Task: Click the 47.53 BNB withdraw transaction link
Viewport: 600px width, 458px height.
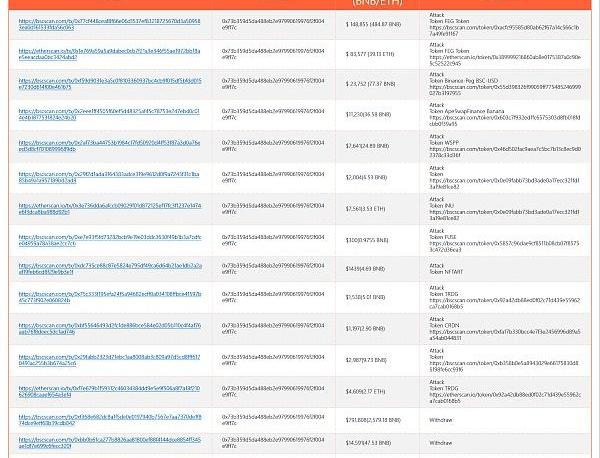Action: (109, 442)
